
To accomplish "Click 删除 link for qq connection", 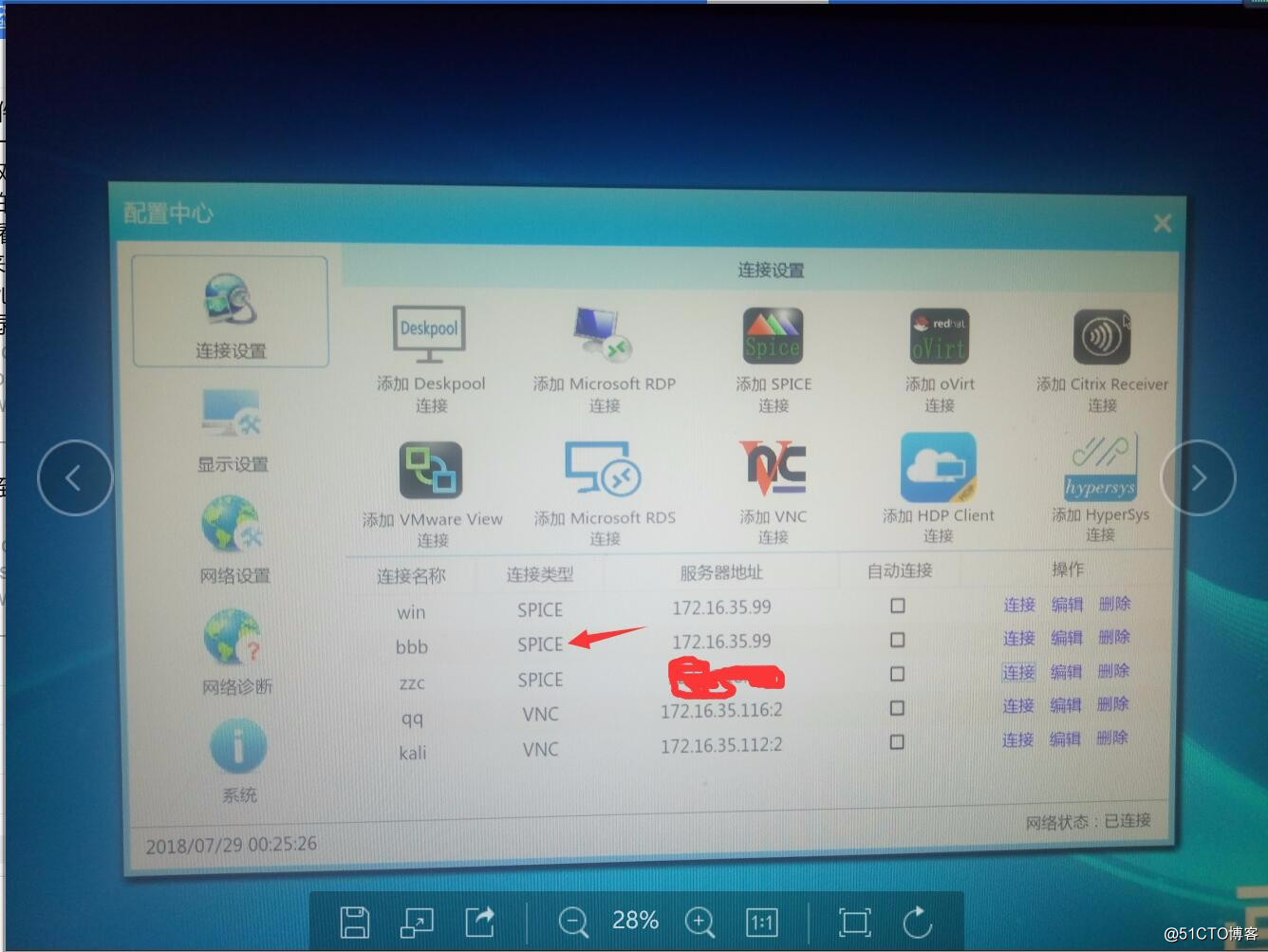I will [x=1112, y=704].
